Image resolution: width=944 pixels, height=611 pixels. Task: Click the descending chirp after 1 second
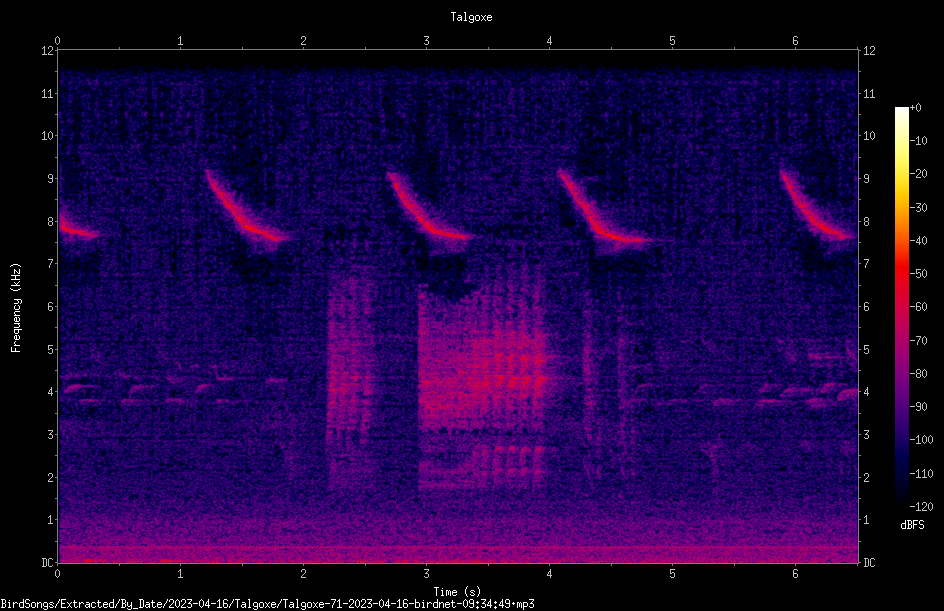point(245,207)
